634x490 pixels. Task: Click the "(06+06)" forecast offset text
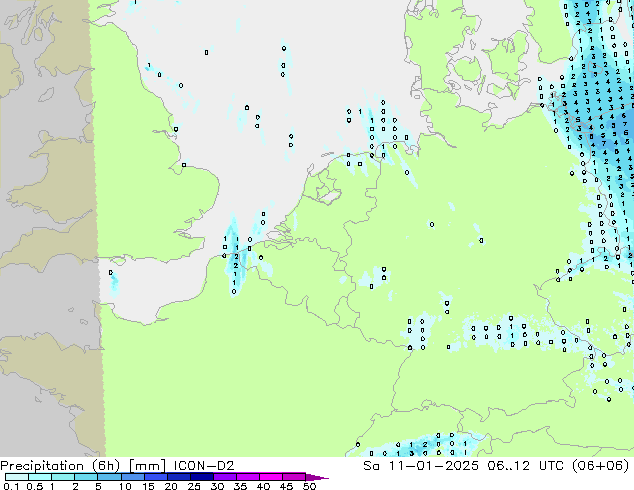click(601, 466)
